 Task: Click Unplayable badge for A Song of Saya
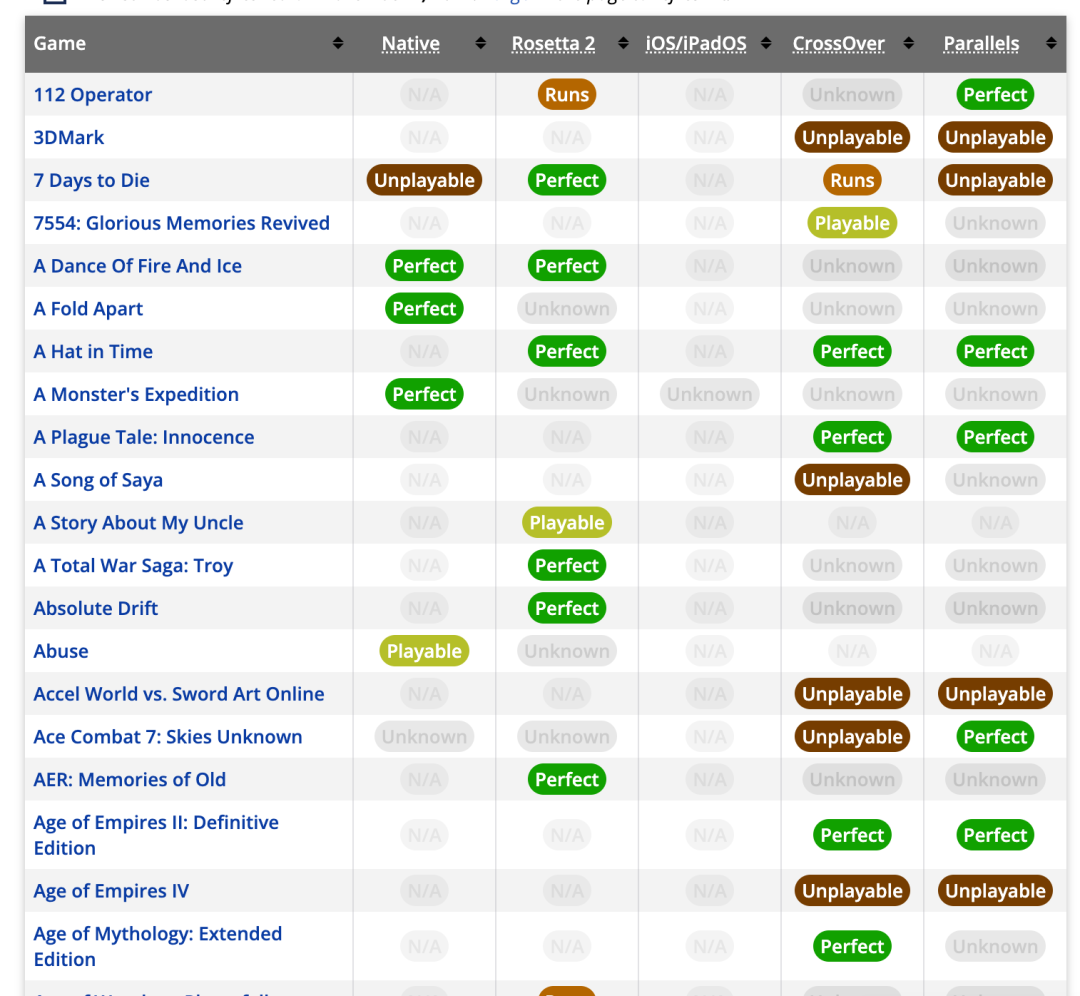(852, 480)
